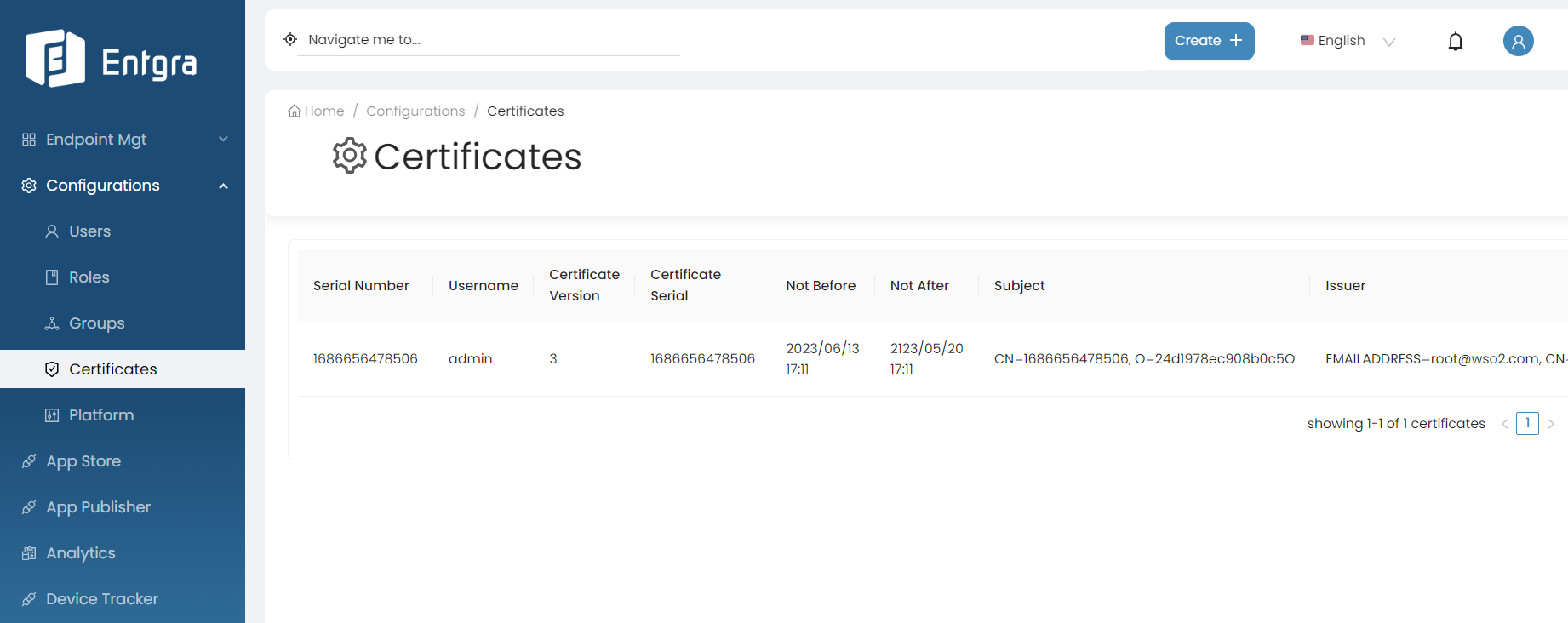Click the 2123/05/20 17:11 date cell
This screenshot has height=623, width=1568.
pos(927,358)
